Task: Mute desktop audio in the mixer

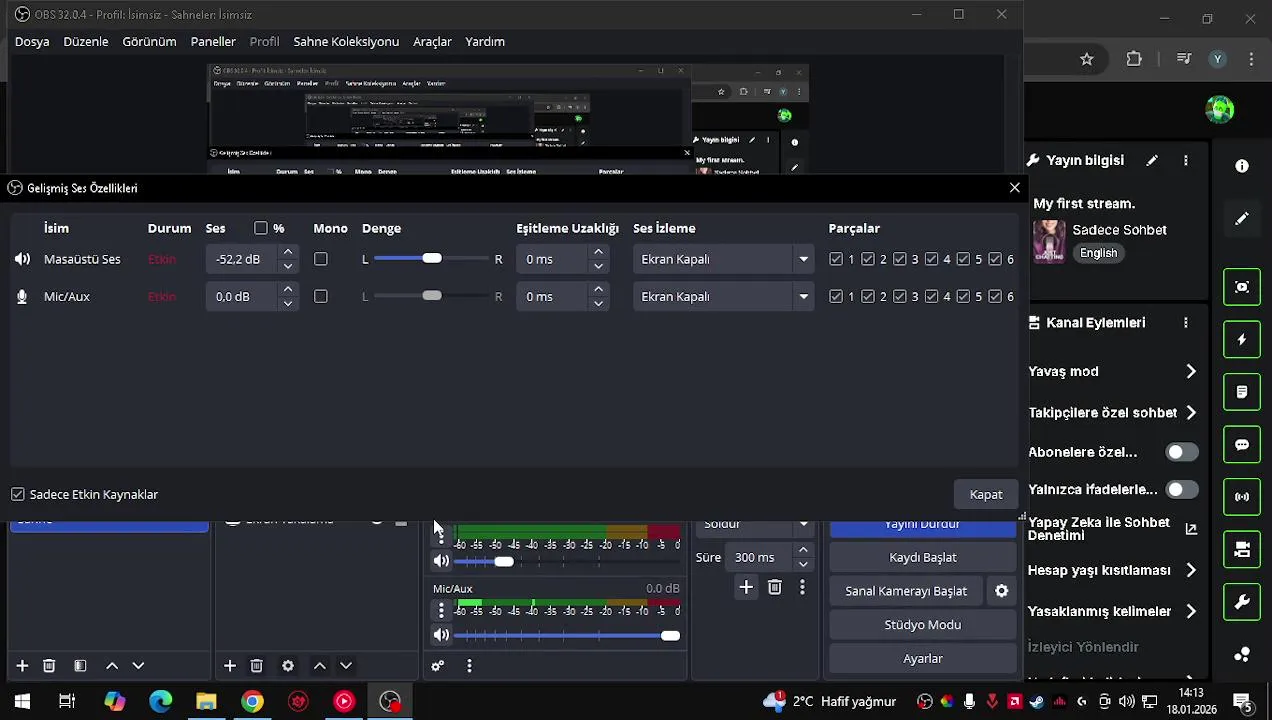Action: click(x=441, y=561)
